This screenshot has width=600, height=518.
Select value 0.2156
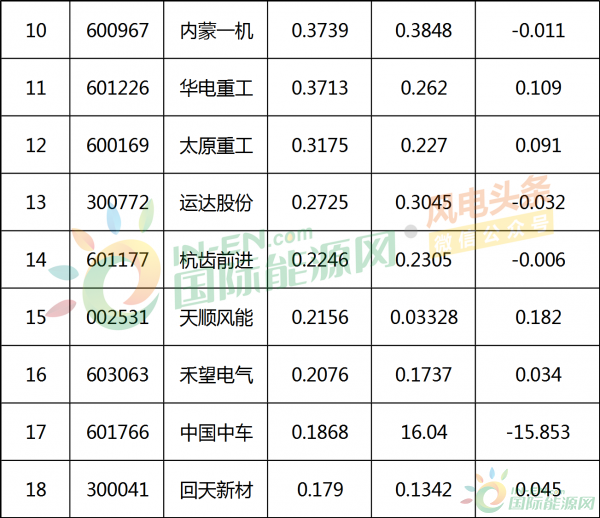pos(320,317)
